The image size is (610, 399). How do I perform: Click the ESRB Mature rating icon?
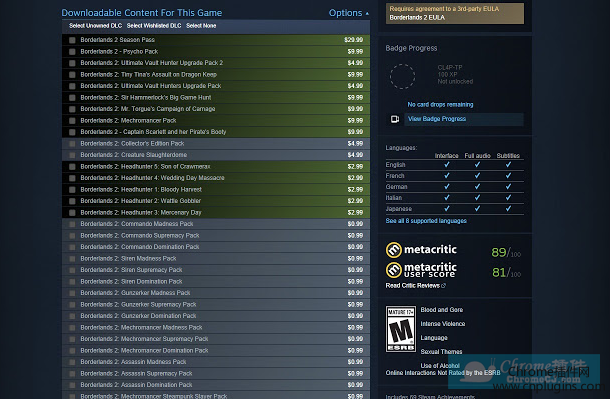click(401, 329)
